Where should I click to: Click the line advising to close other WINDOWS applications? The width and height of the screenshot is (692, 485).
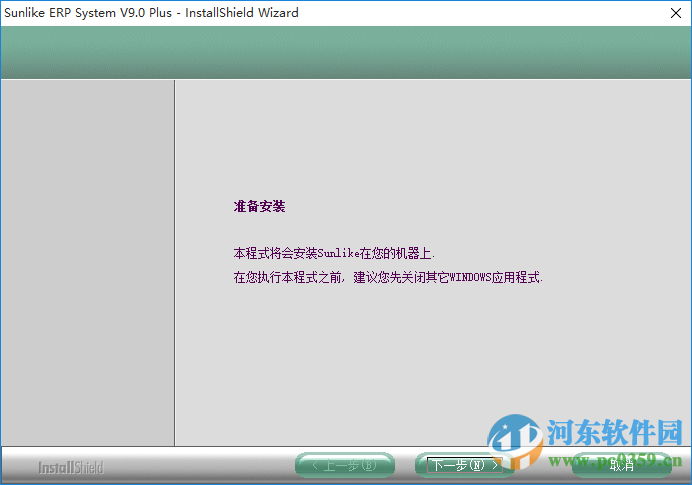coord(388,277)
